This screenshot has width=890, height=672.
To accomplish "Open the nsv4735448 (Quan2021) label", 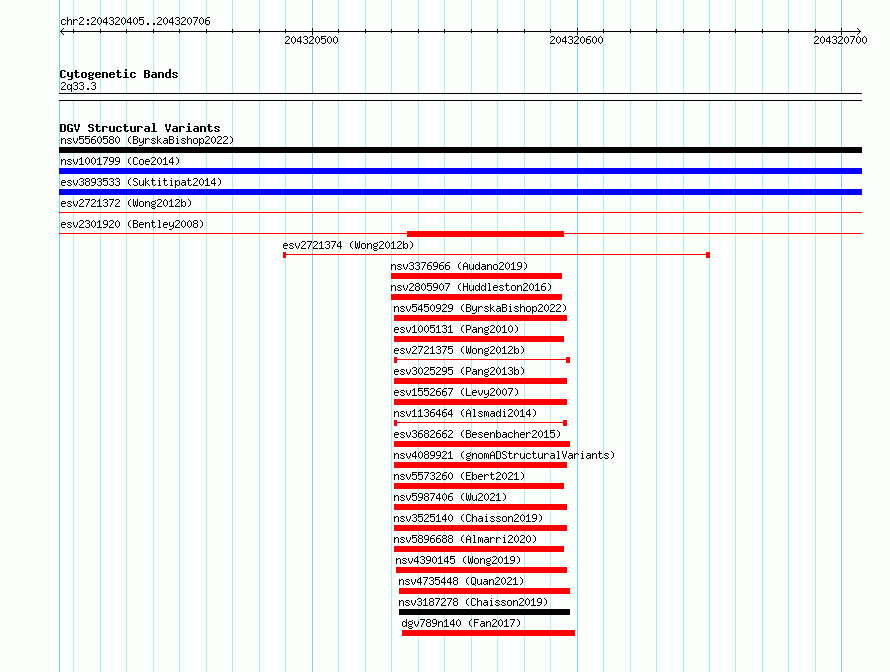I will pos(461,581).
